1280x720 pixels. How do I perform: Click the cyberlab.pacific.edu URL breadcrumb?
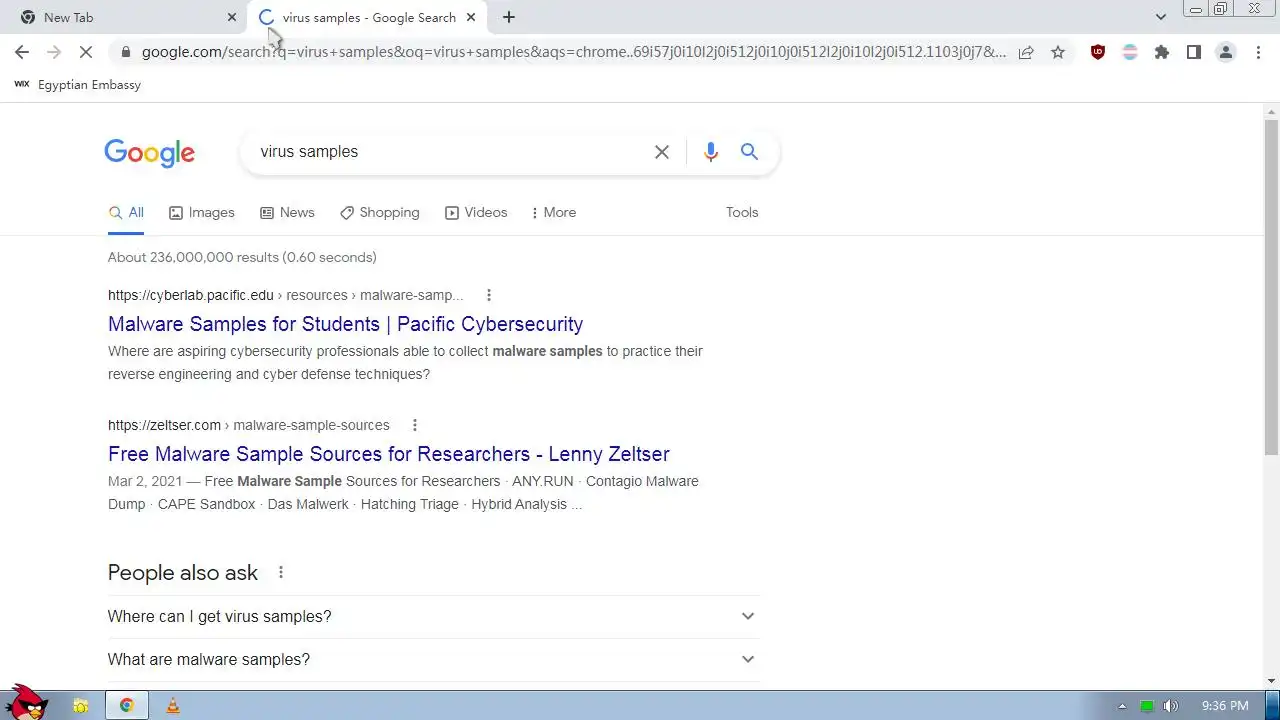point(286,295)
